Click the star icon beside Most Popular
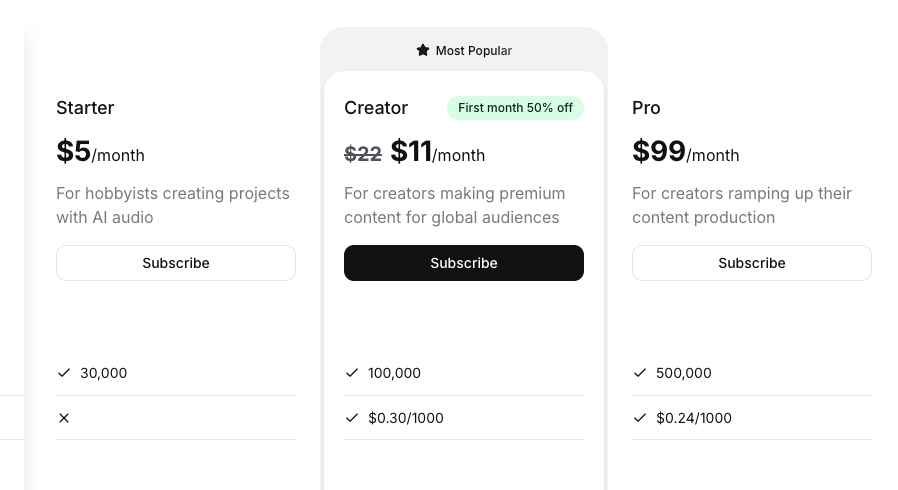This screenshot has height=490, width=898. [423, 50]
